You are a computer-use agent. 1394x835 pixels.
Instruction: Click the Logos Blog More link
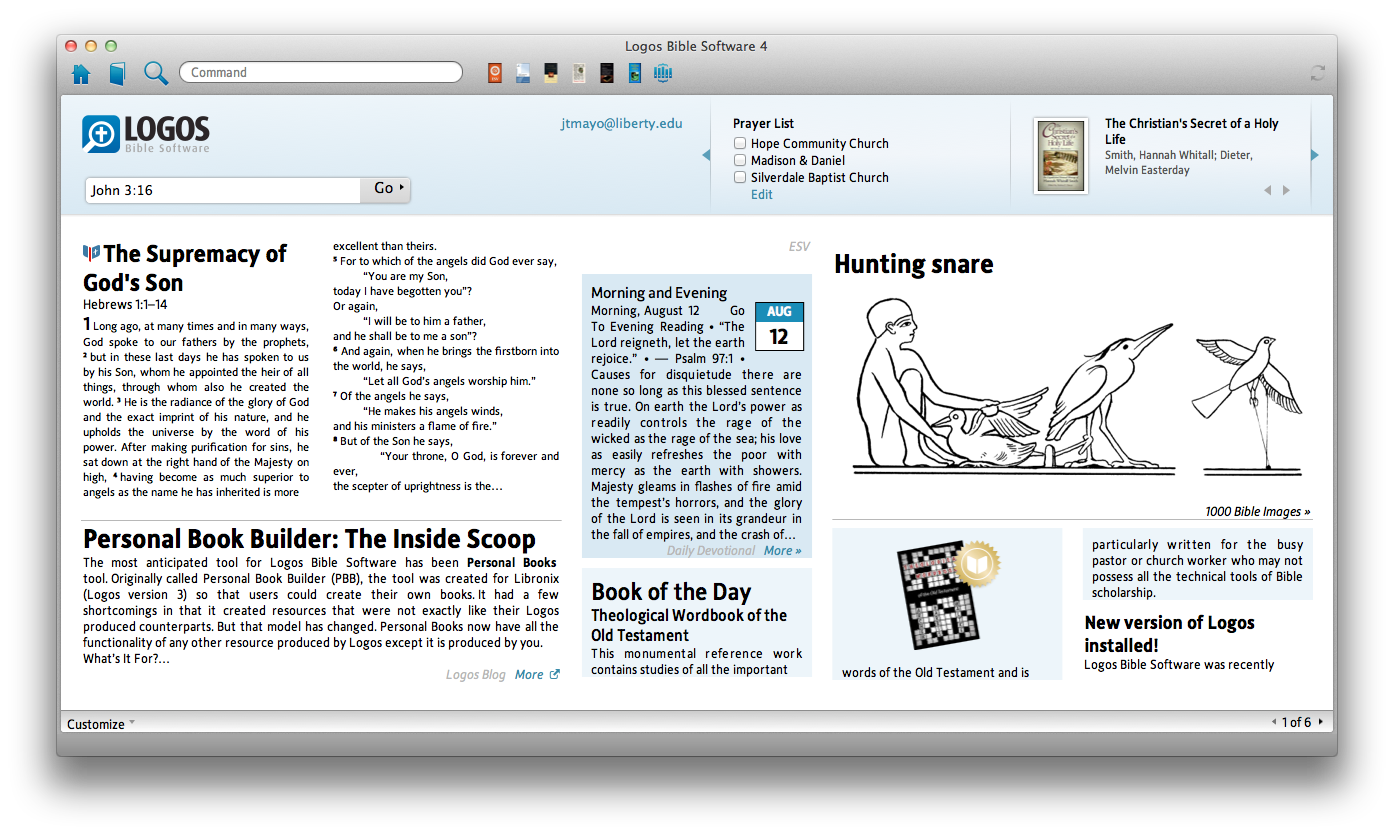529,675
